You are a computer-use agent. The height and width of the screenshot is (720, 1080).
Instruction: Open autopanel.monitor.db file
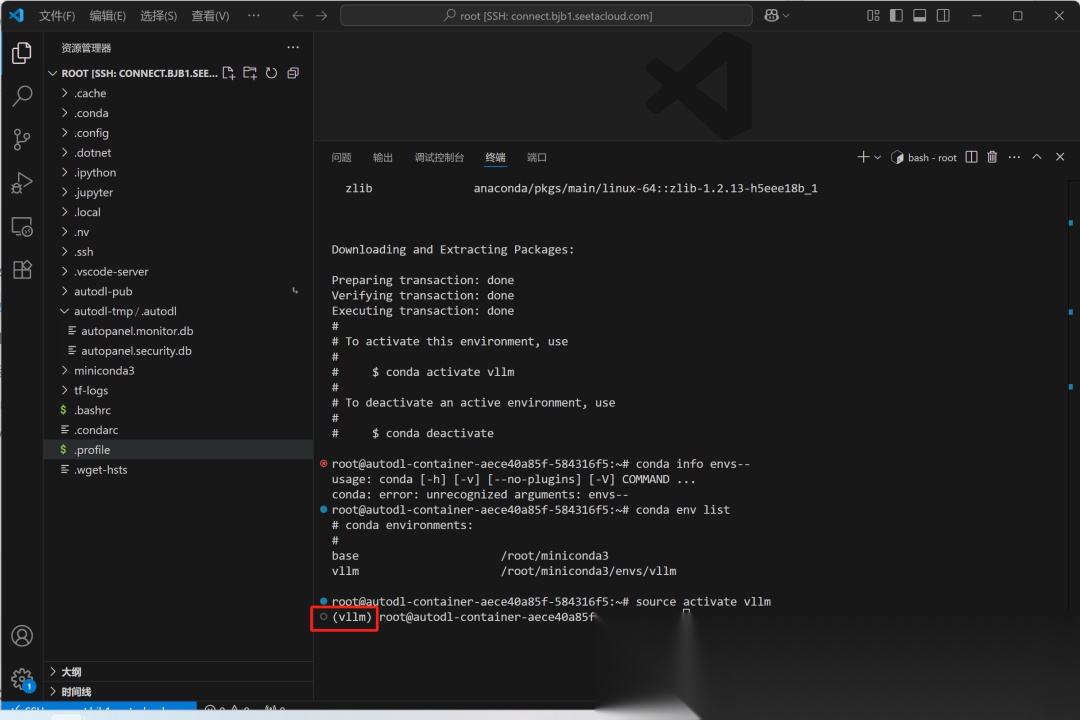pos(178,331)
